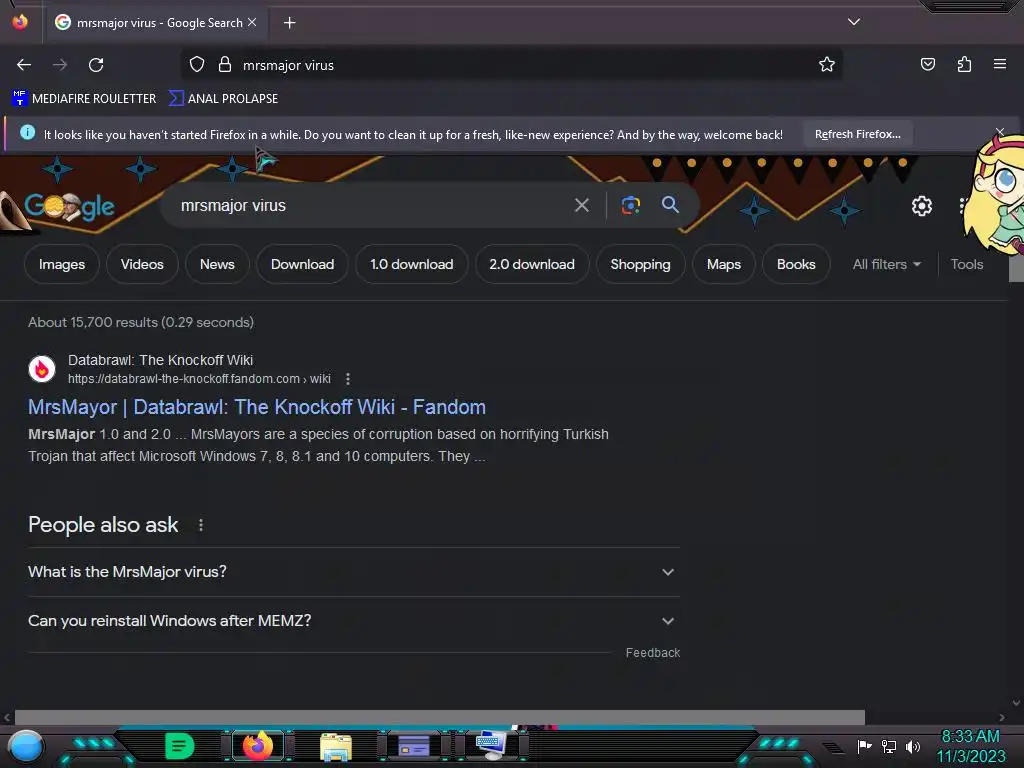Click the info icon in notification bar
Screen dimensions: 1024x768
click(x=27, y=133)
